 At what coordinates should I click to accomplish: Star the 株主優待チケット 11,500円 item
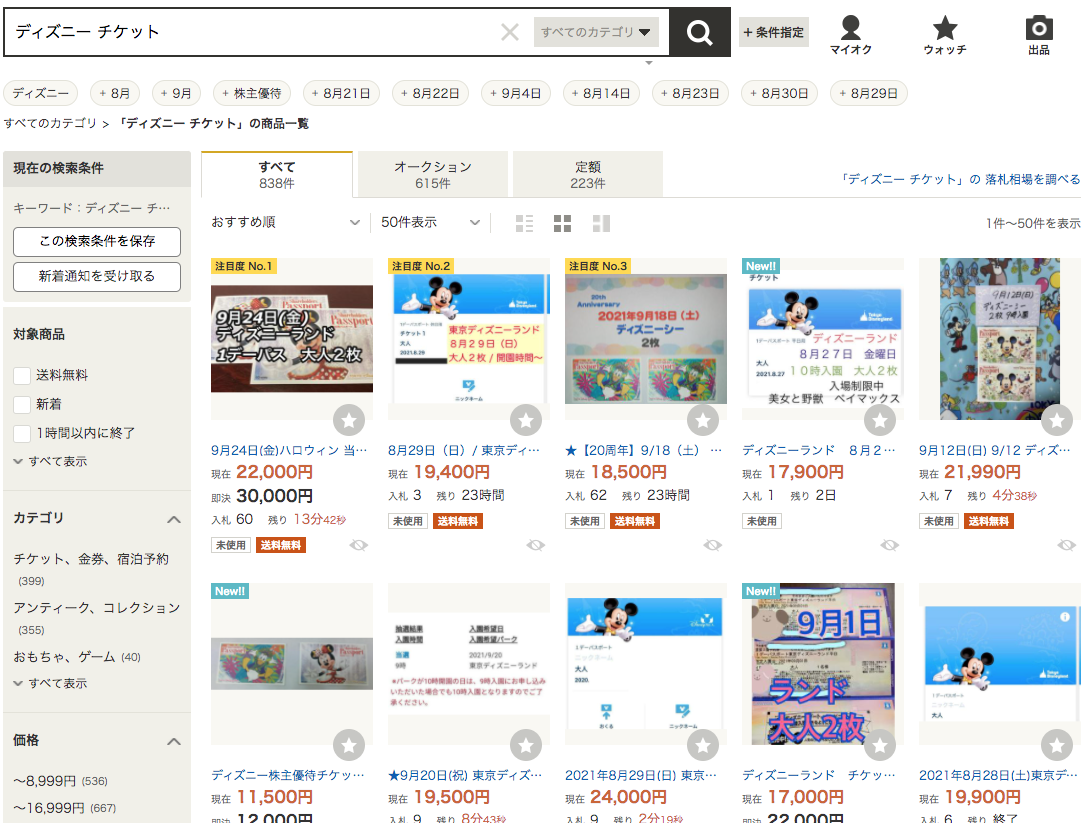tap(349, 745)
